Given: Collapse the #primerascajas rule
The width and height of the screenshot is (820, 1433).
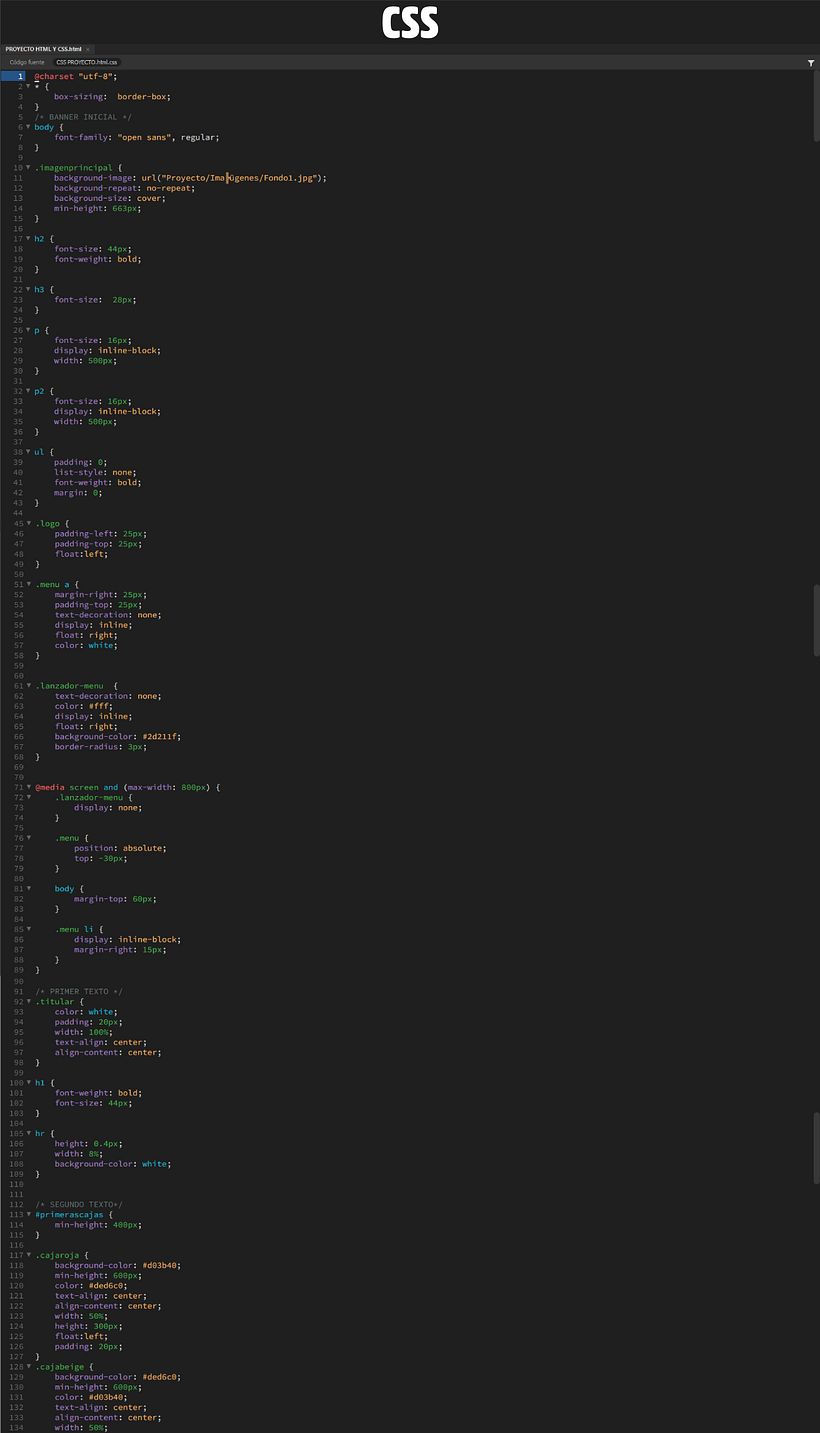Looking at the screenshot, I should coord(28,1214).
